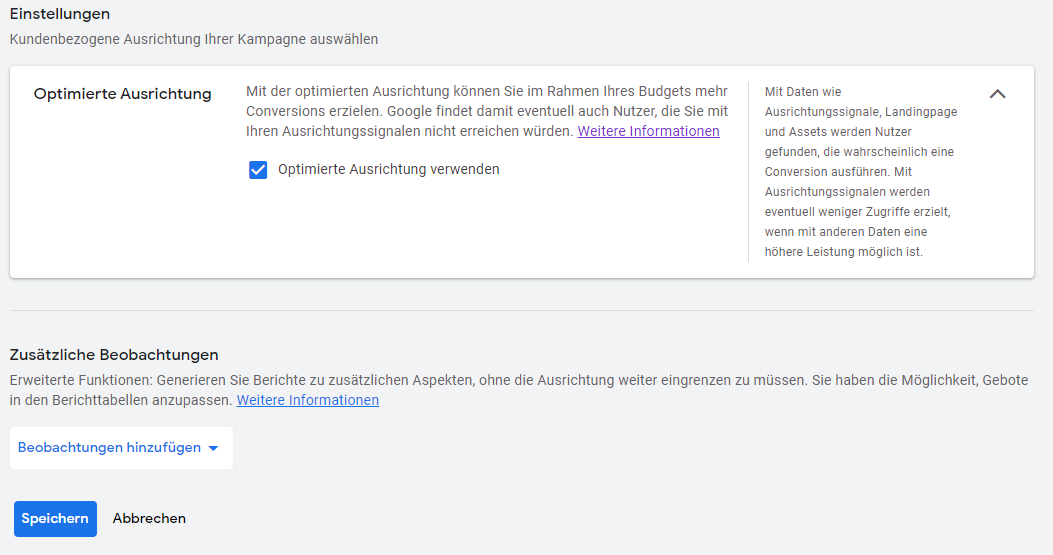Click the Abbrechen button

pos(149,519)
